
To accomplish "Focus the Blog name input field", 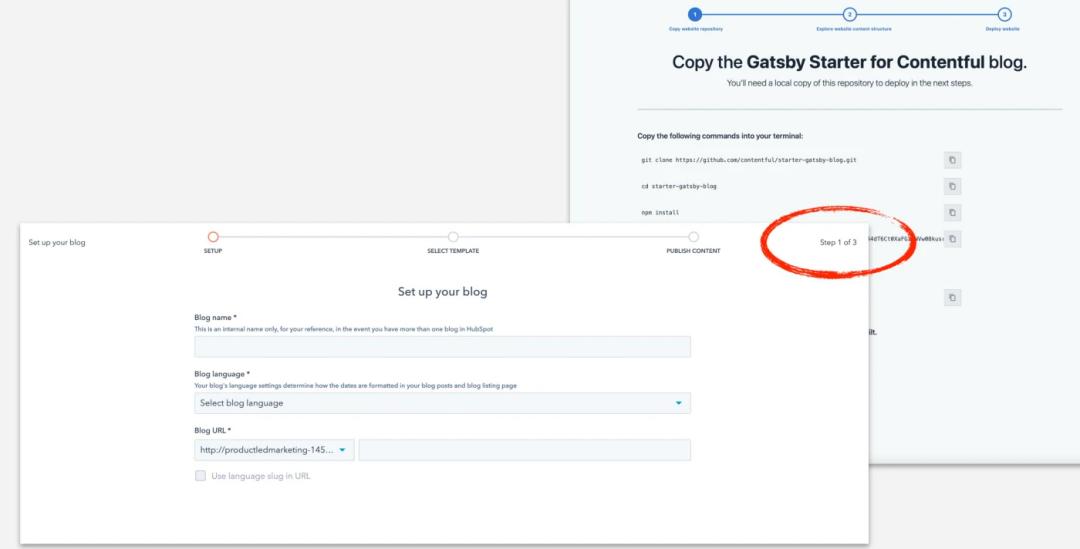I will click(x=442, y=346).
